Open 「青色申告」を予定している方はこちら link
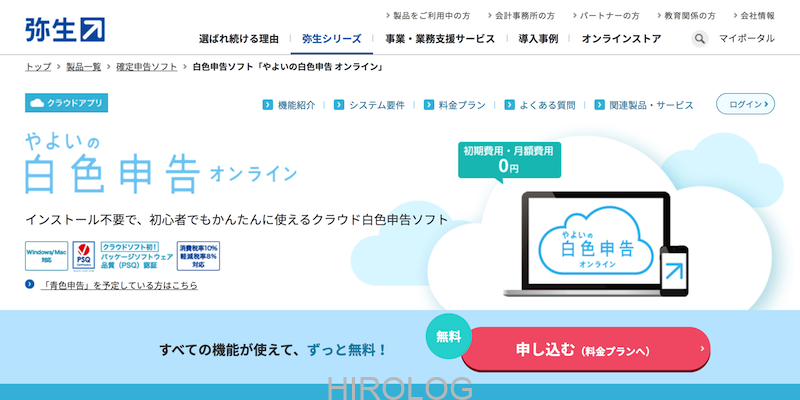Image resolution: width=800 pixels, height=400 pixels. pyautogui.click(x=119, y=285)
